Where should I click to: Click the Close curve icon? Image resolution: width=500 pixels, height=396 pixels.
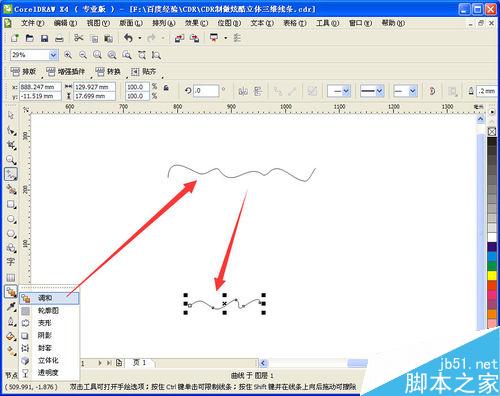(x=432, y=91)
